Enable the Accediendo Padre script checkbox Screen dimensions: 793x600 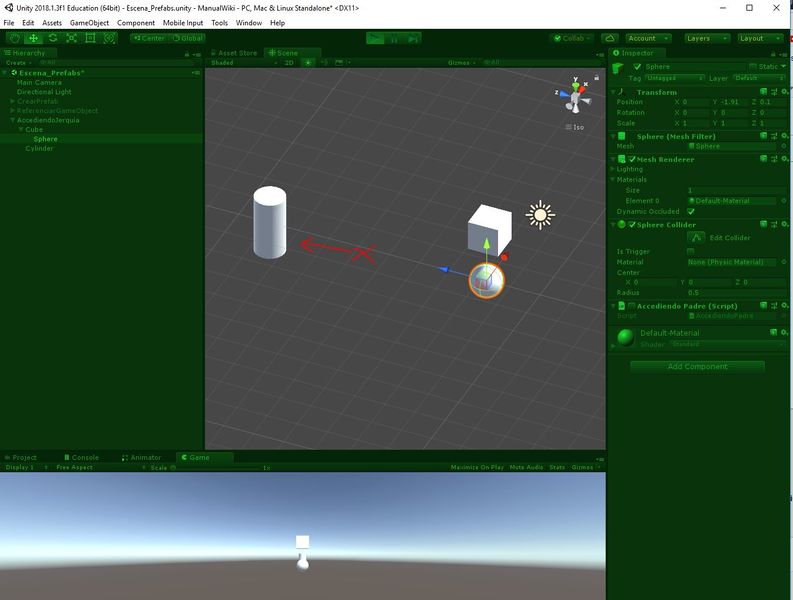[632, 306]
